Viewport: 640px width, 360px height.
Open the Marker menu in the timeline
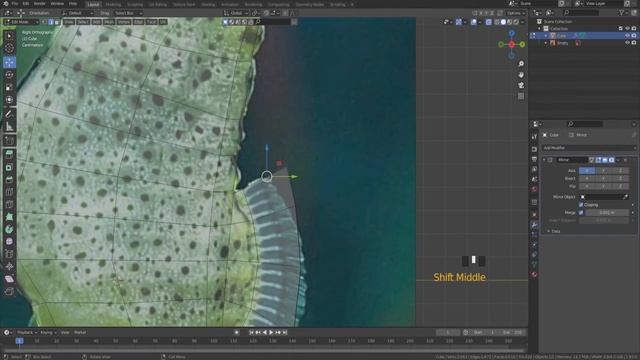click(x=80, y=333)
